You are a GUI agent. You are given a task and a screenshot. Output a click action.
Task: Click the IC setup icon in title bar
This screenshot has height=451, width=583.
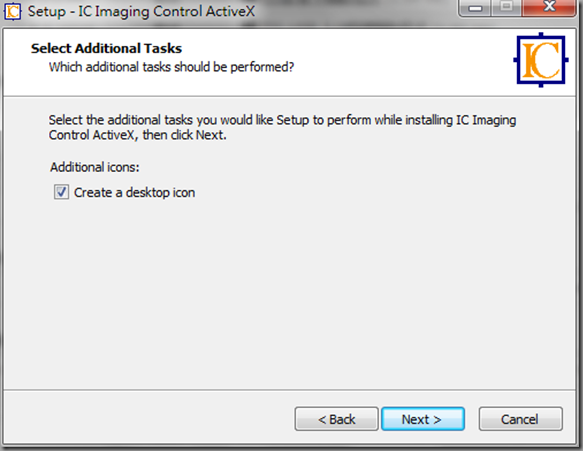12,11
